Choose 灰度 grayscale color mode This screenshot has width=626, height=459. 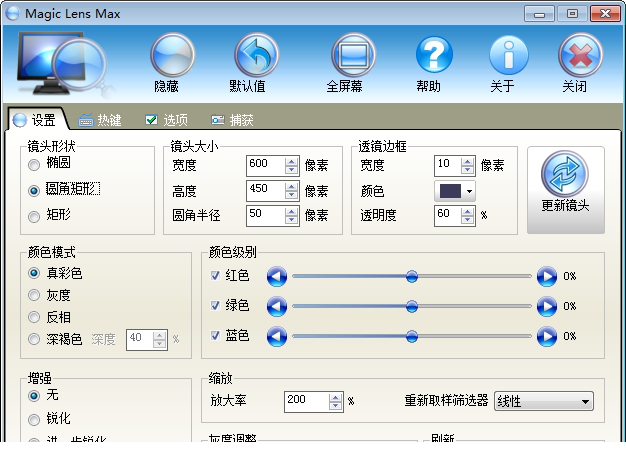click(34, 295)
